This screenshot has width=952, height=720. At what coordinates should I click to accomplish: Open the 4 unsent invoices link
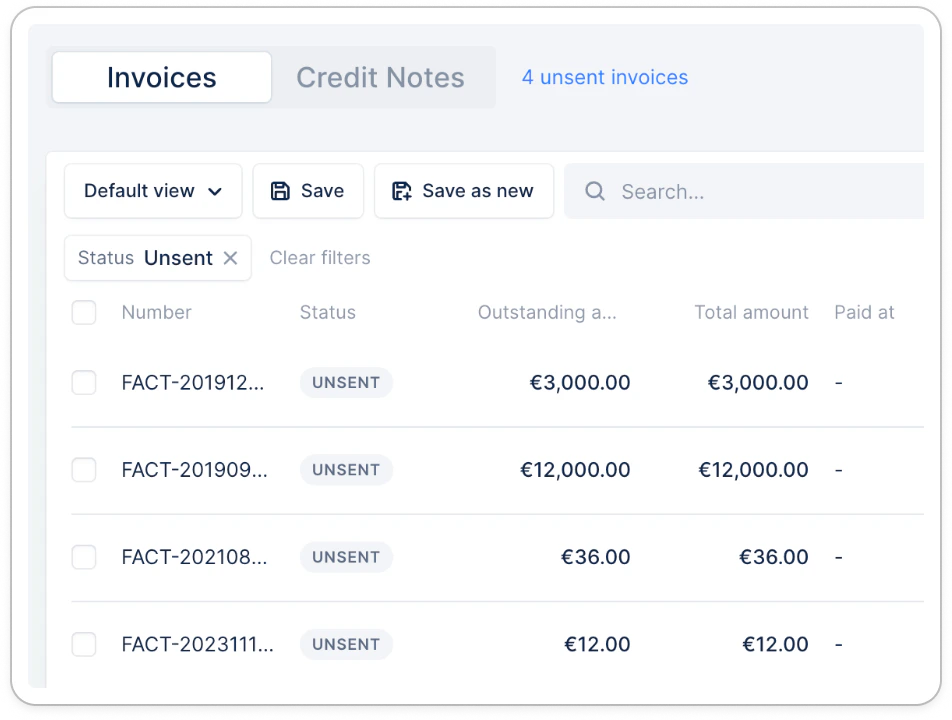tap(605, 77)
